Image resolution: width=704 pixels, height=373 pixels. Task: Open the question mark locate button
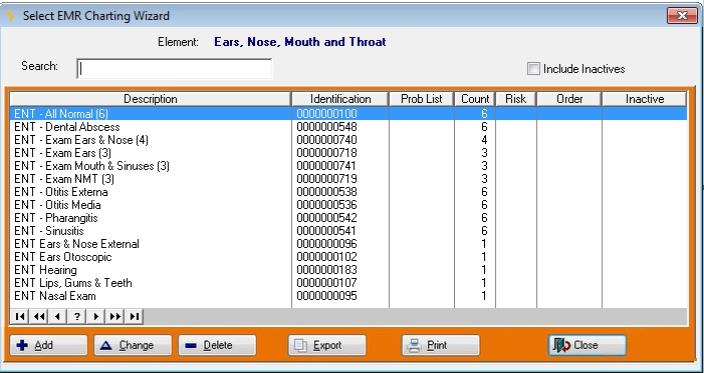[x=77, y=316]
